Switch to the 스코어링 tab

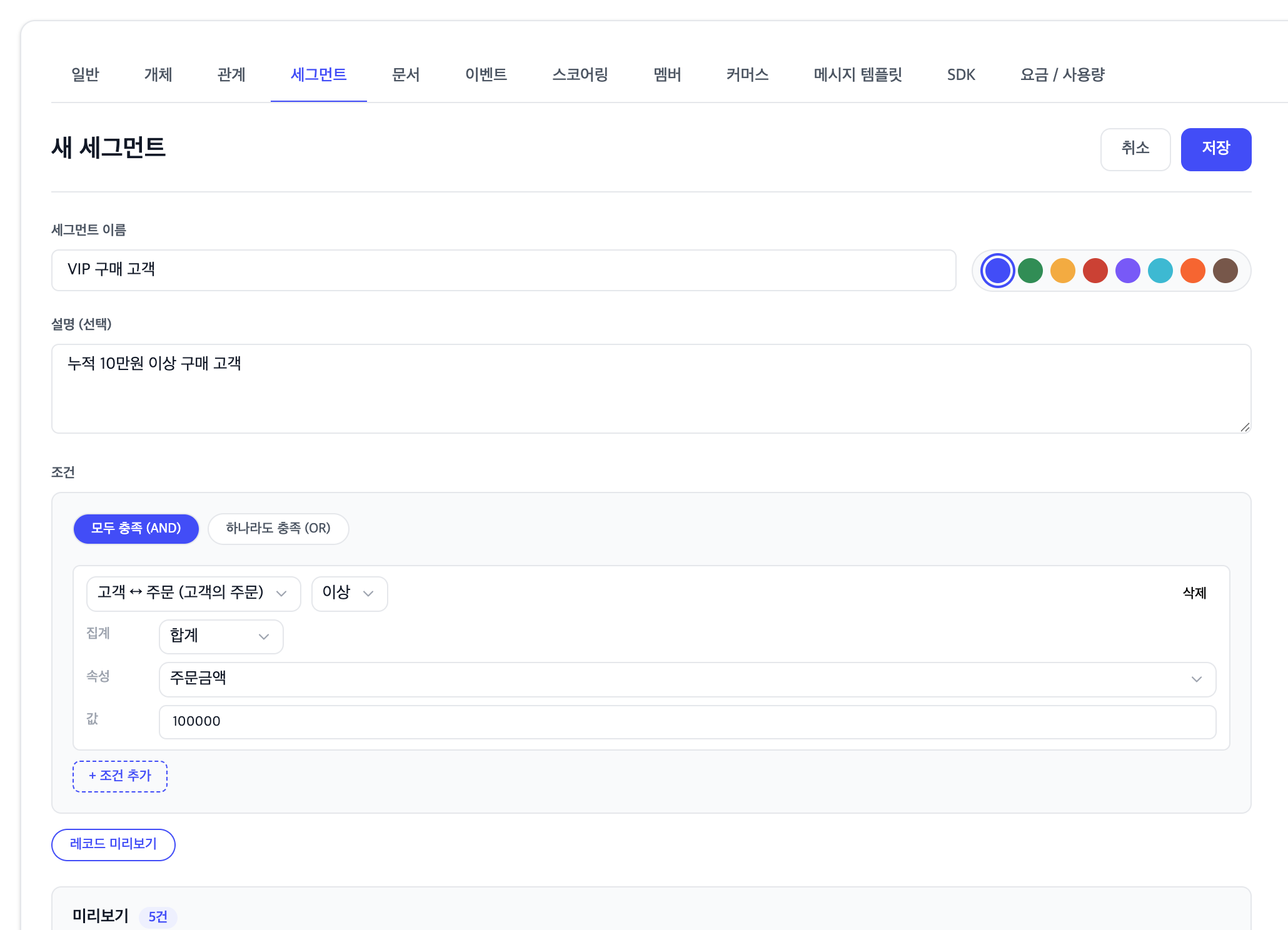(x=580, y=75)
